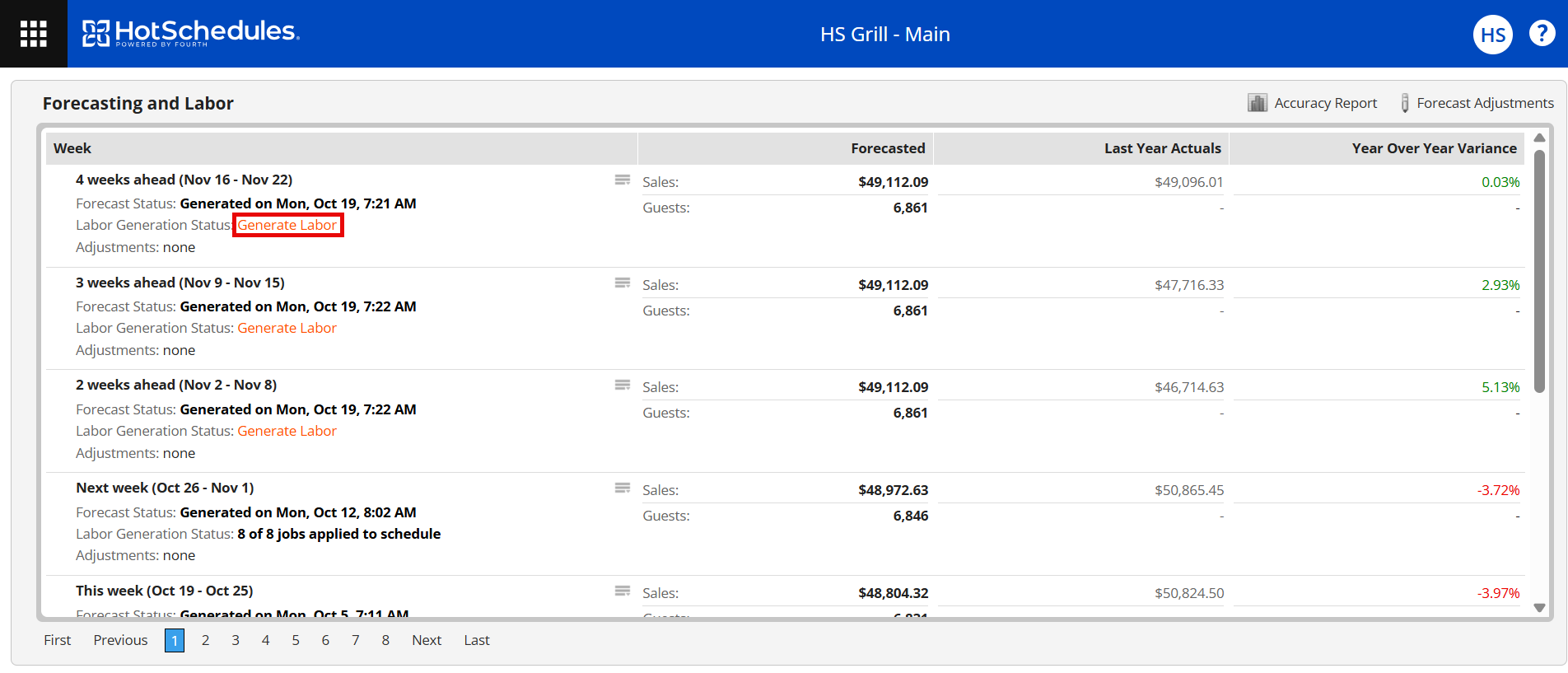The height and width of the screenshot is (673, 1568).
Task: Generate Labor for Nov 16 - Nov 22 week
Action: click(x=287, y=225)
